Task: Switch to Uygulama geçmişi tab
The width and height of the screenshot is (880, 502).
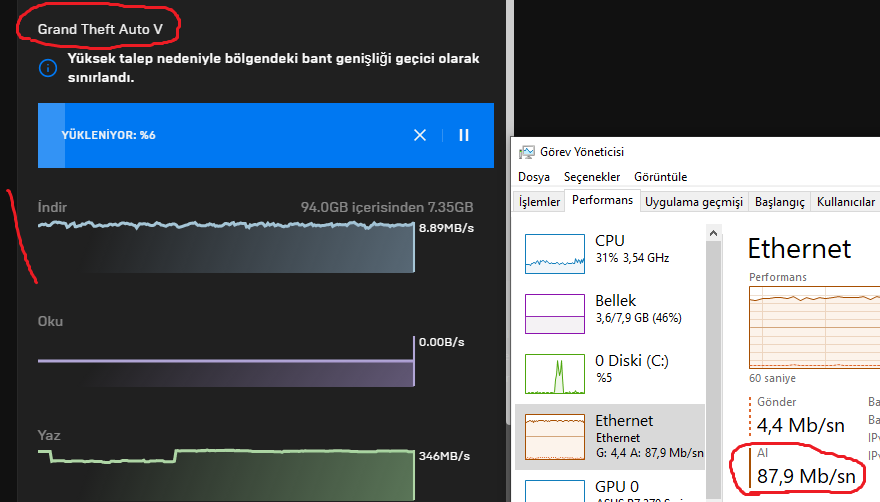Action: click(694, 202)
